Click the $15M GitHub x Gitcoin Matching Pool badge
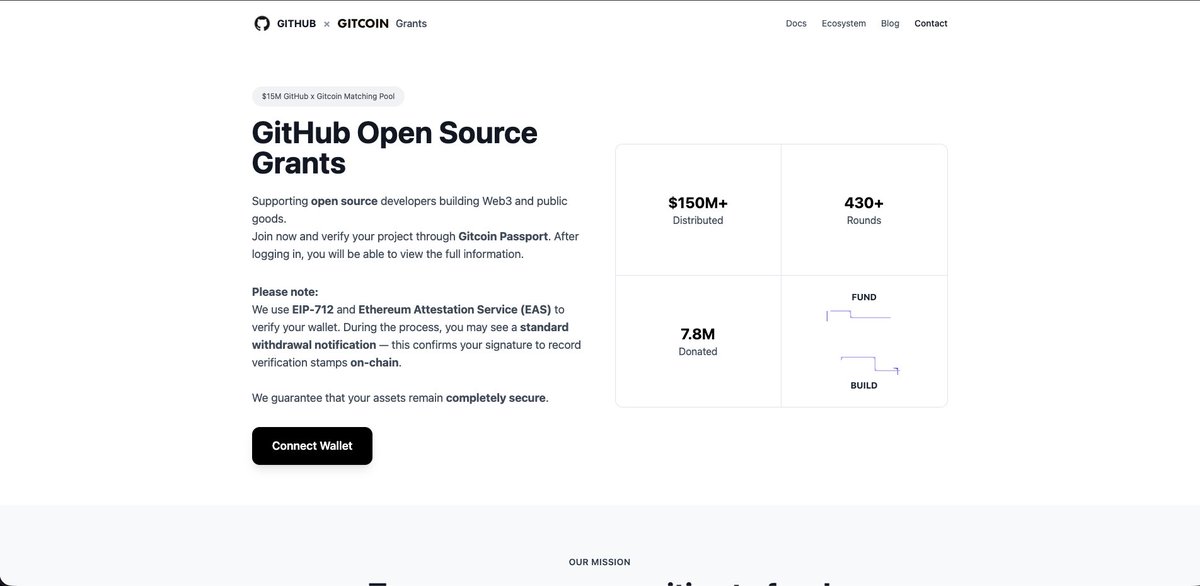1200x586 pixels. pos(328,97)
